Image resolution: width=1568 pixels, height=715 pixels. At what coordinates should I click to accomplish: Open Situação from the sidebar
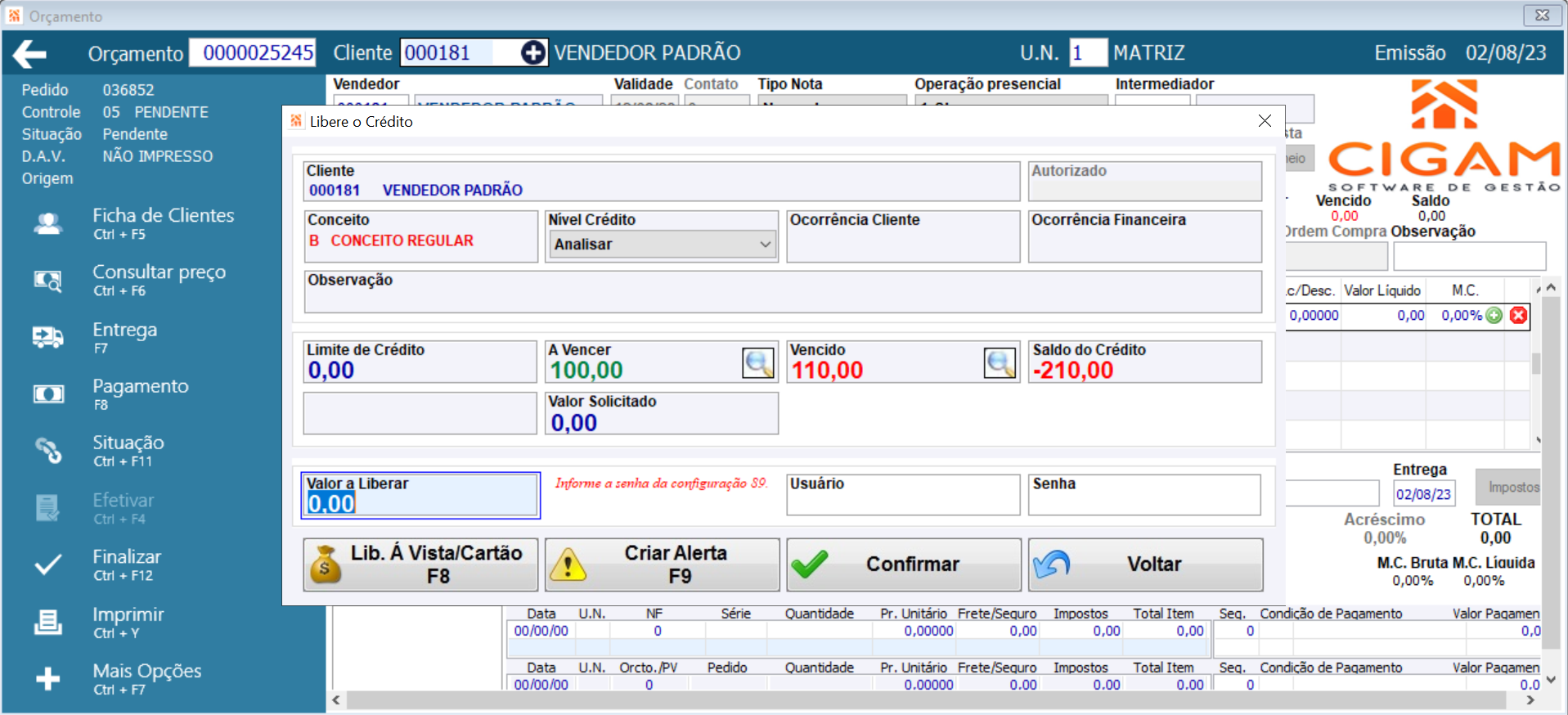tap(128, 449)
